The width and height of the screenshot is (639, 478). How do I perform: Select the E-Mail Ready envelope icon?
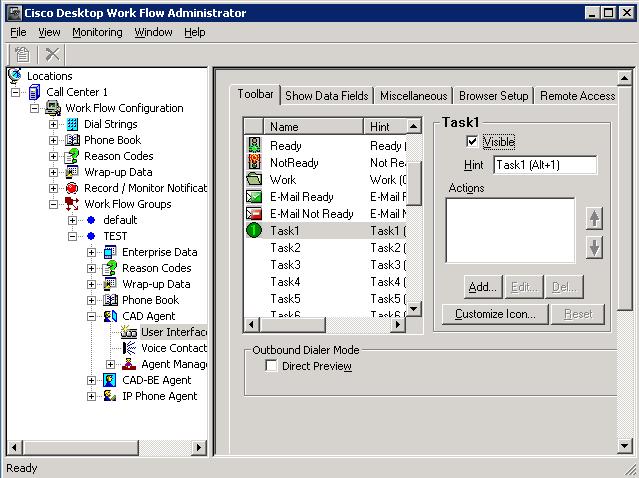pyautogui.click(x=254, y=197)
